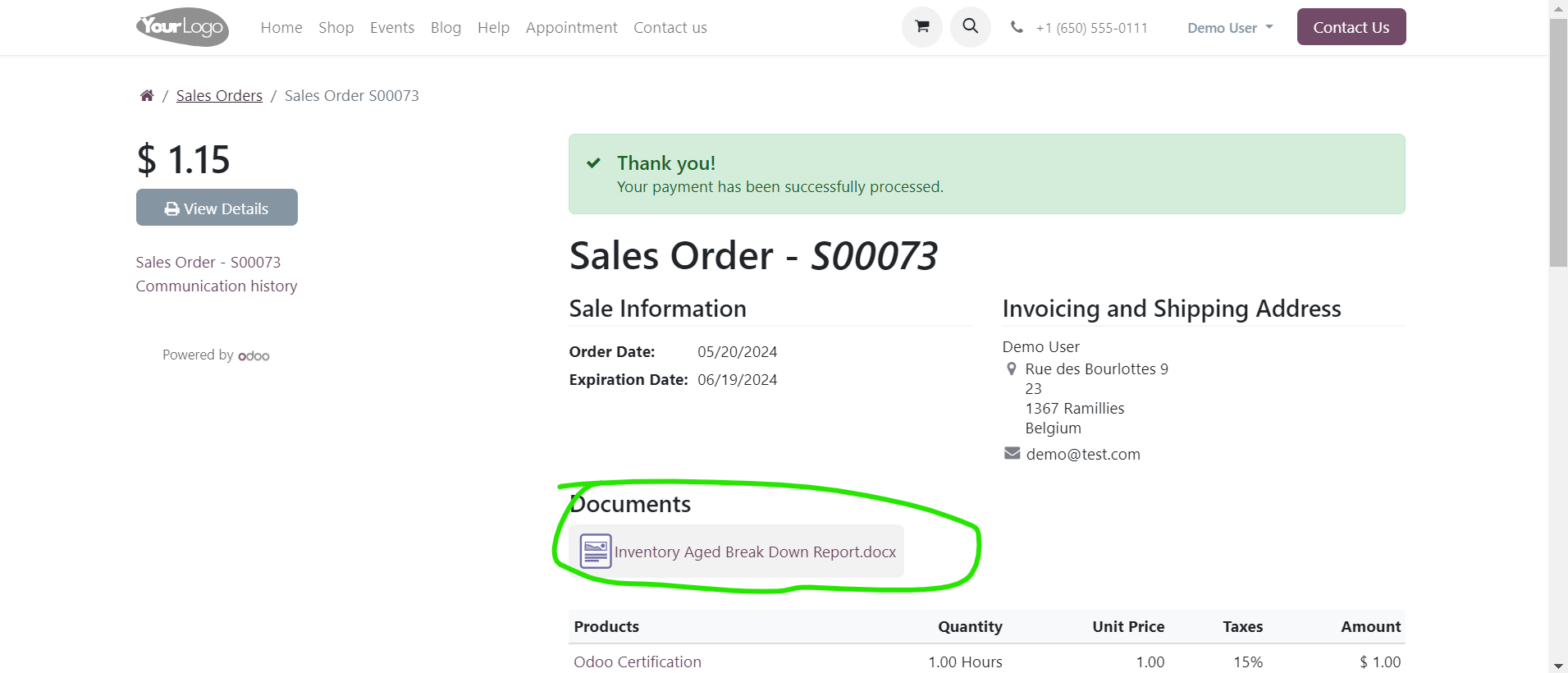This screenshot has height=673, width=1568.
Task: Click the document file icon
Action: pyautogui.click(x=595, y=552)
